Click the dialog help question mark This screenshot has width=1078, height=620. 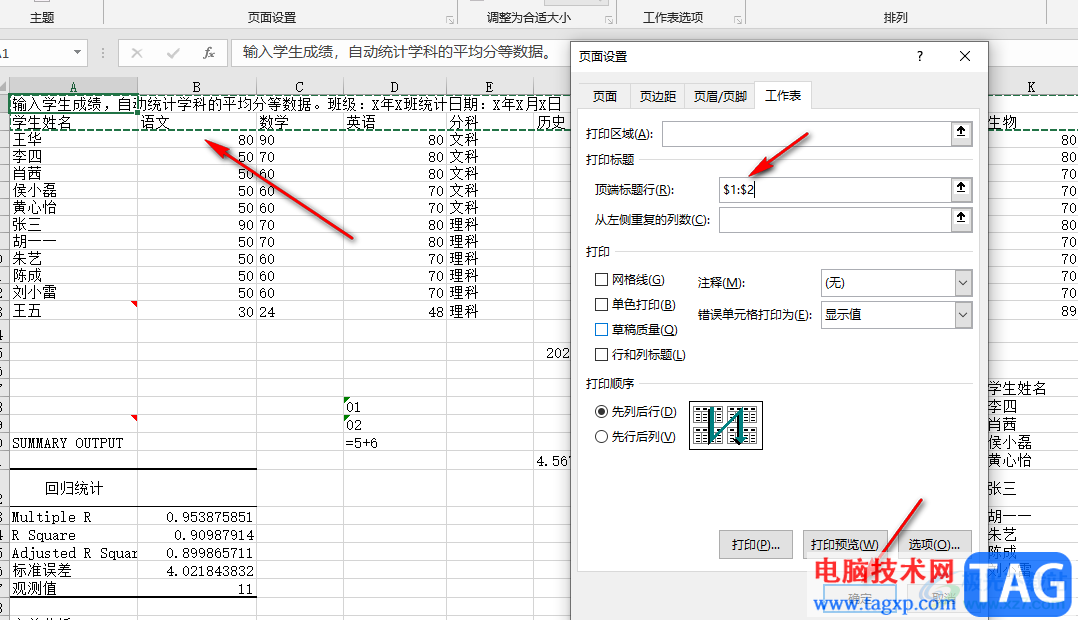click(x=920, y=56)
